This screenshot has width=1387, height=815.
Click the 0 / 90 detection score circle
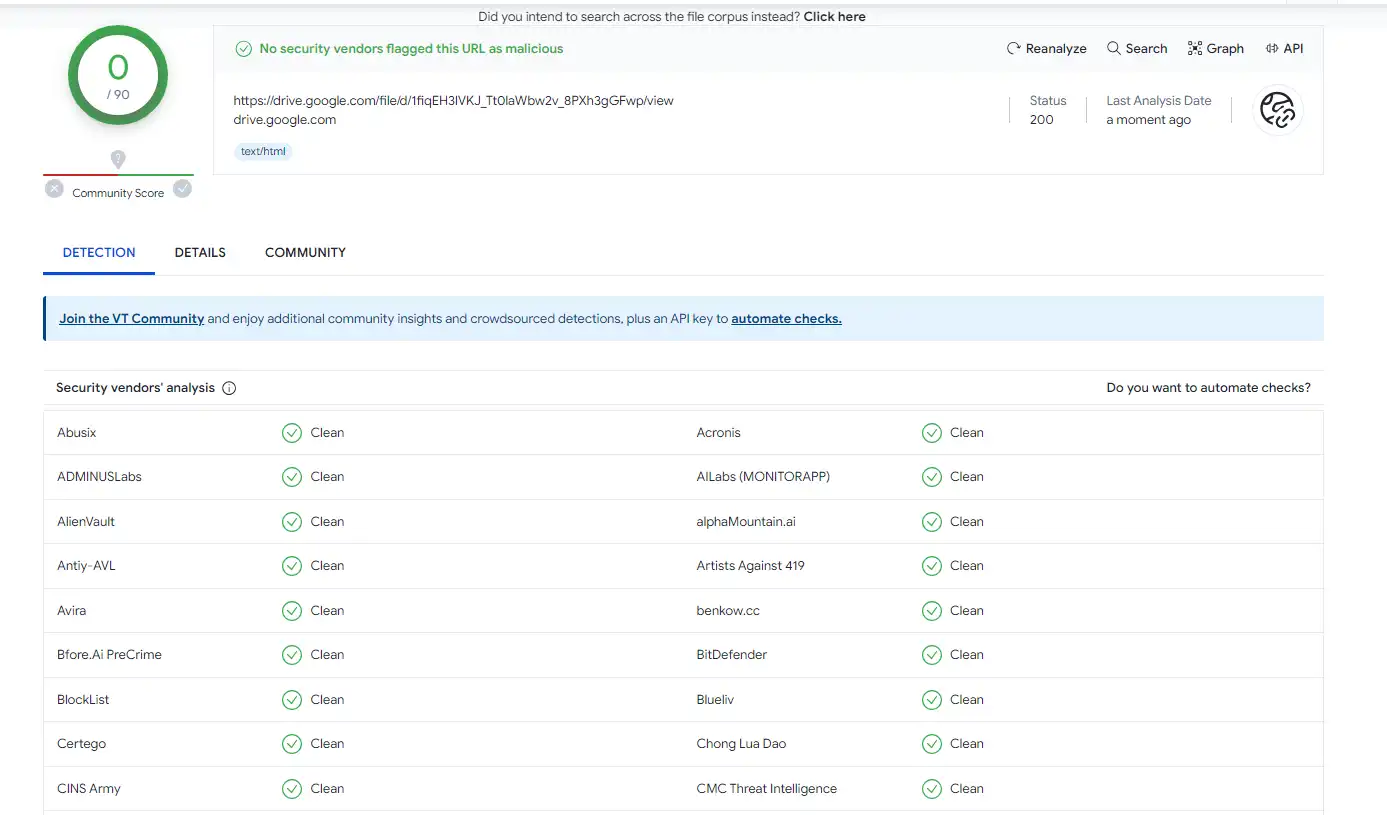(118, 76)
